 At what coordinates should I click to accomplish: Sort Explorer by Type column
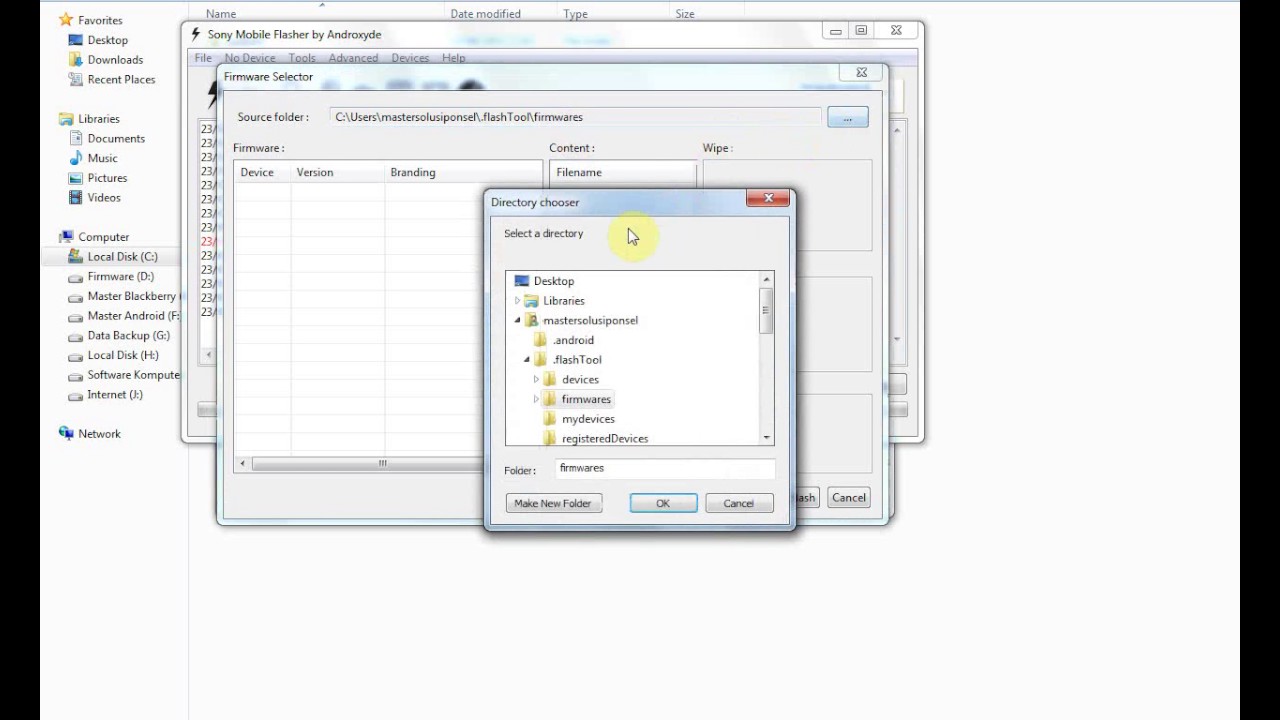575,14
